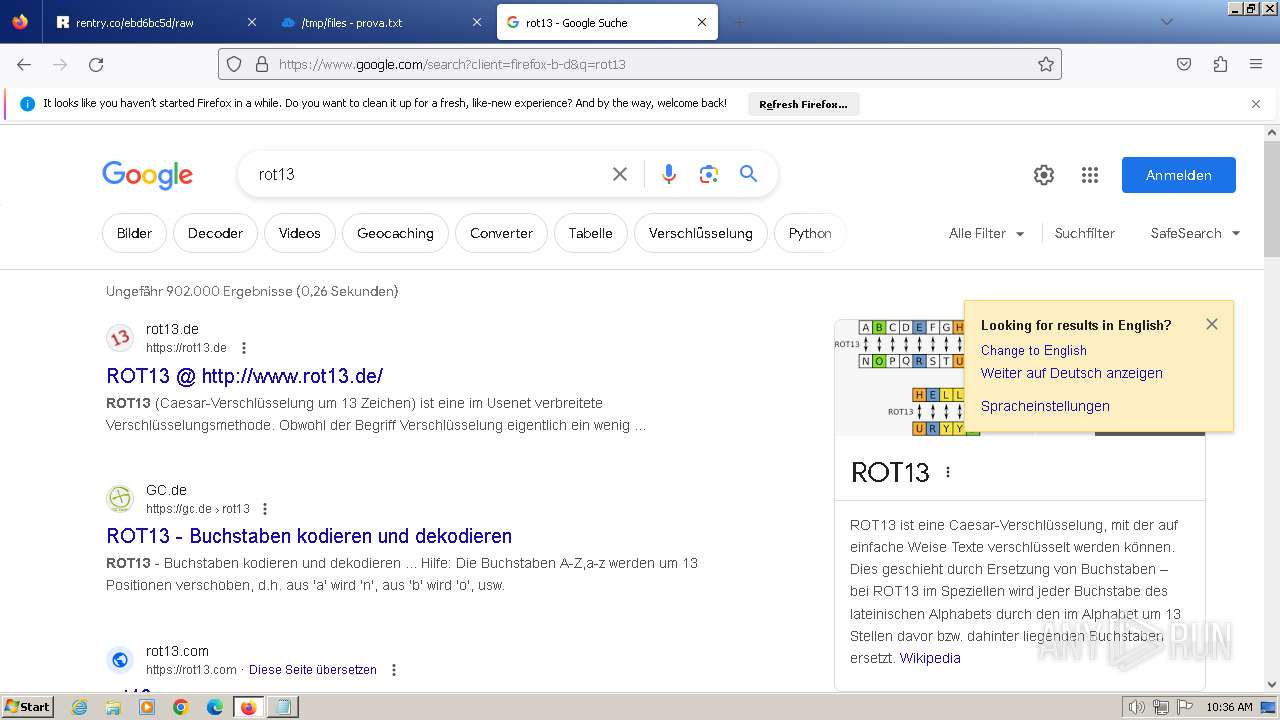This screenshot has width=1280, height=720.
Task: Open Spracheinstellungen link
Action: 1045,406
